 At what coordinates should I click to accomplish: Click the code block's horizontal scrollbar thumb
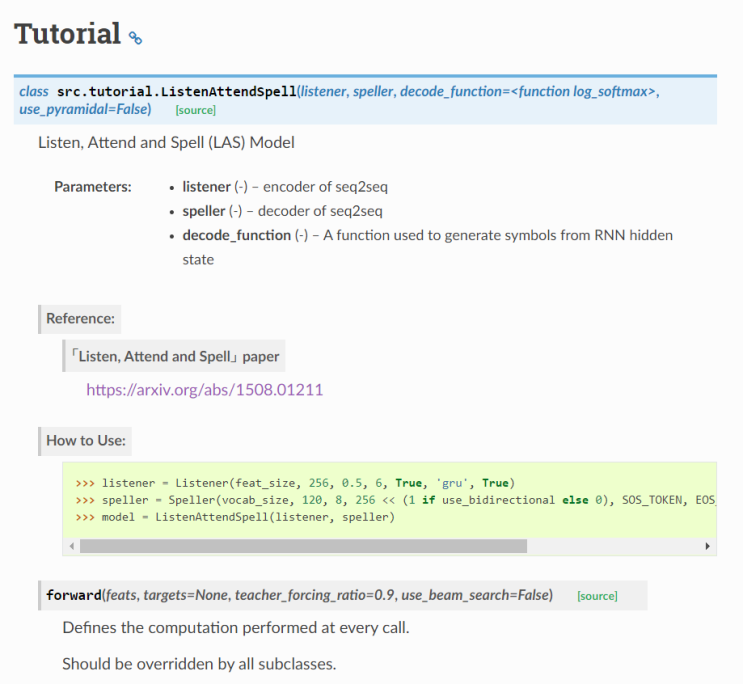click(302, 547)
